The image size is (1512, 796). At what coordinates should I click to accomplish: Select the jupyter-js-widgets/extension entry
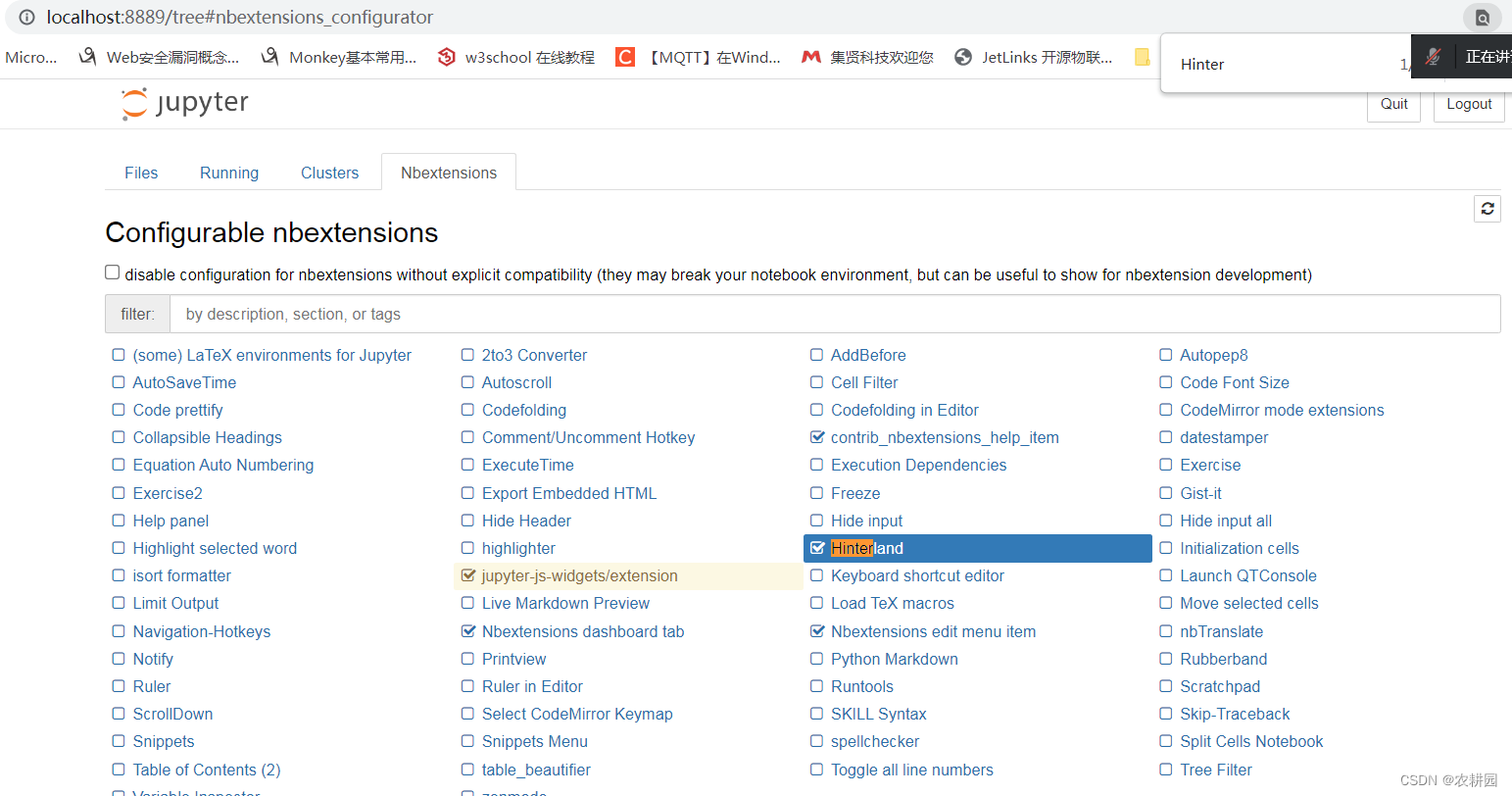(579, 575)
